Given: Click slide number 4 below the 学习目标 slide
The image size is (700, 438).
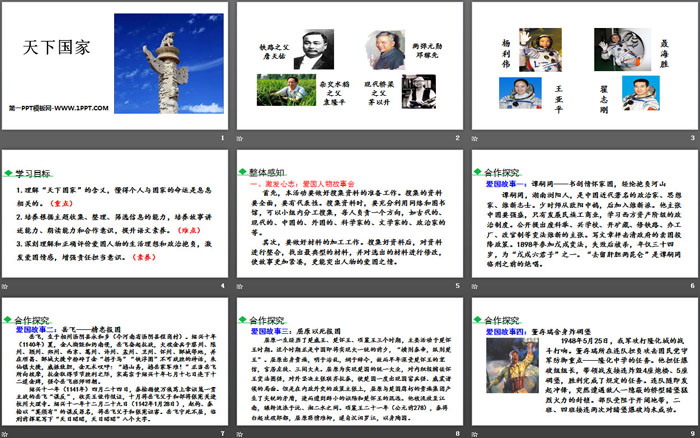Looking at the screenshot, I should pyautogui.click(x=222, y=286).
